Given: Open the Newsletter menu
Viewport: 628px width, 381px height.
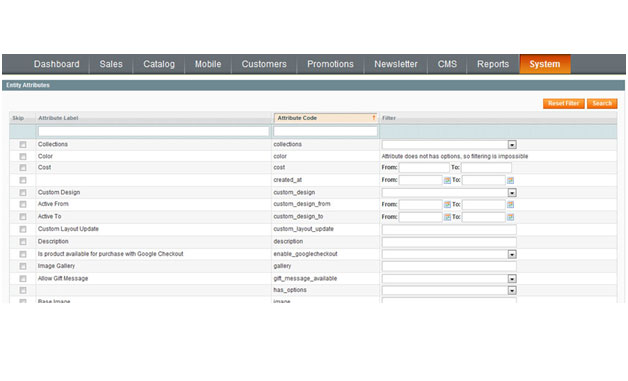Looking at the screenshot, I should (x=396, y=64).
